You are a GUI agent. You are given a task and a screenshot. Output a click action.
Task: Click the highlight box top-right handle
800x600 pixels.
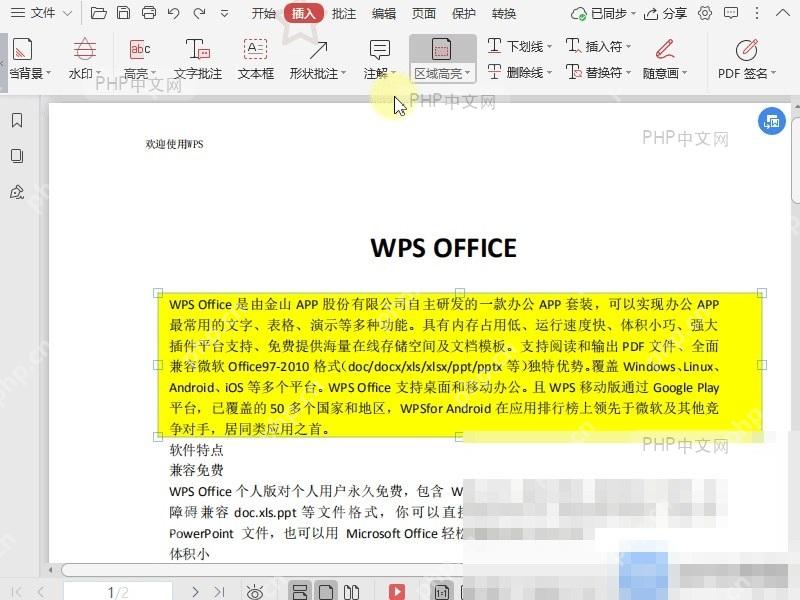click(762, 293)
